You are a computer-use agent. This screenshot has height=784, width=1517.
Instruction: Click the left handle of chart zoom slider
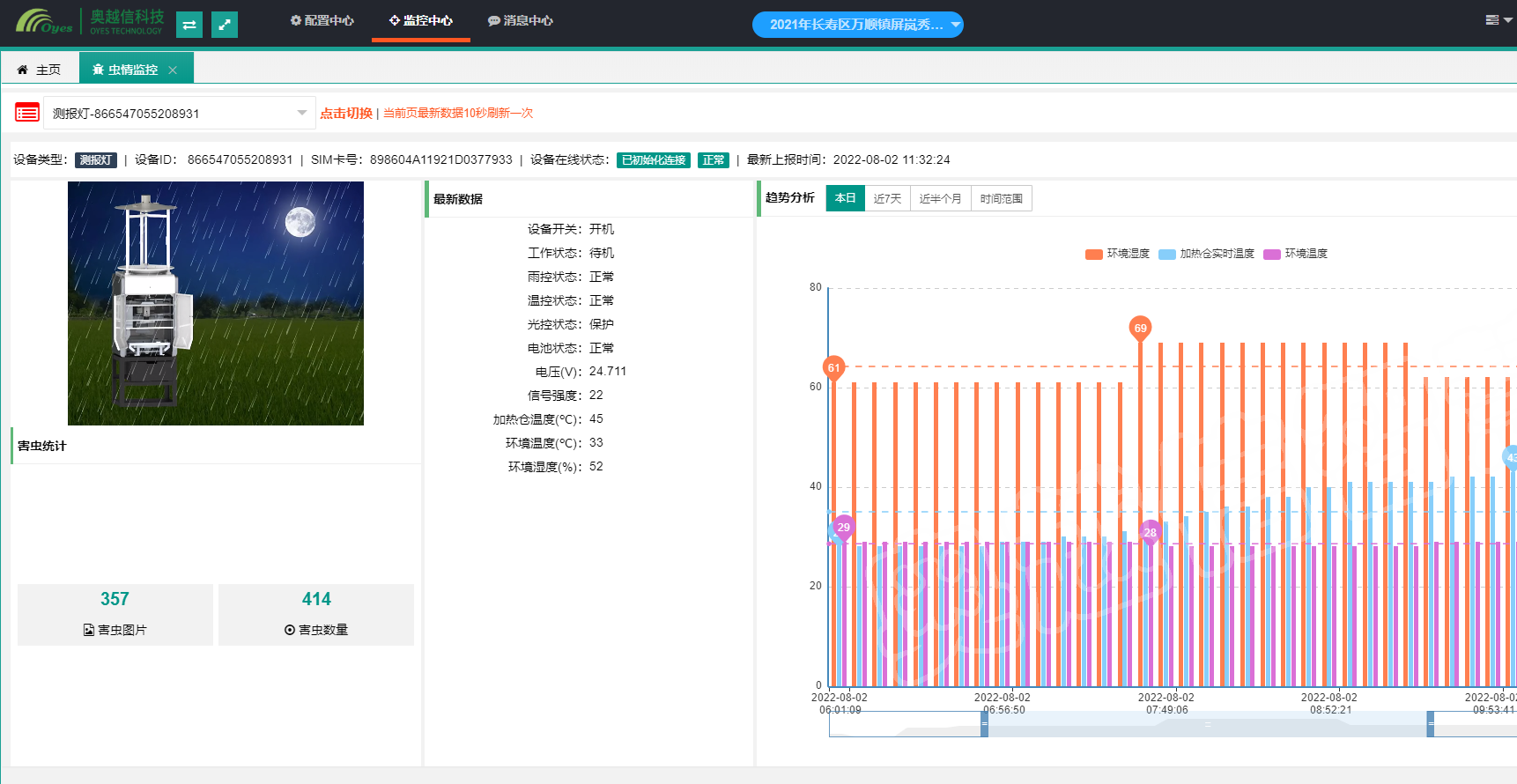coord(984,724)
